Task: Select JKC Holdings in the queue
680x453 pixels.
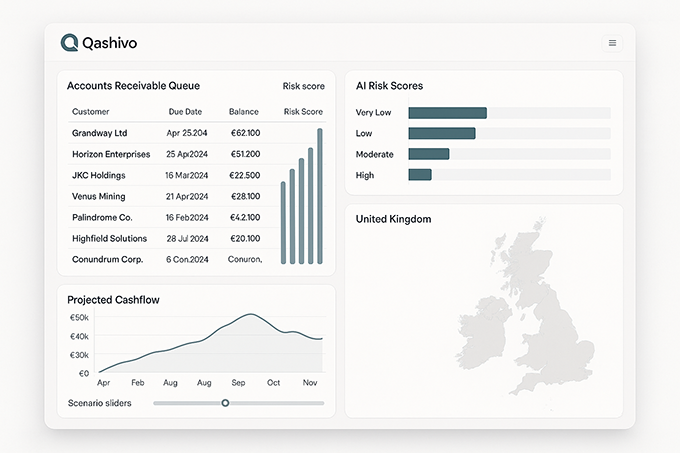Action: [x=99, y=175]
